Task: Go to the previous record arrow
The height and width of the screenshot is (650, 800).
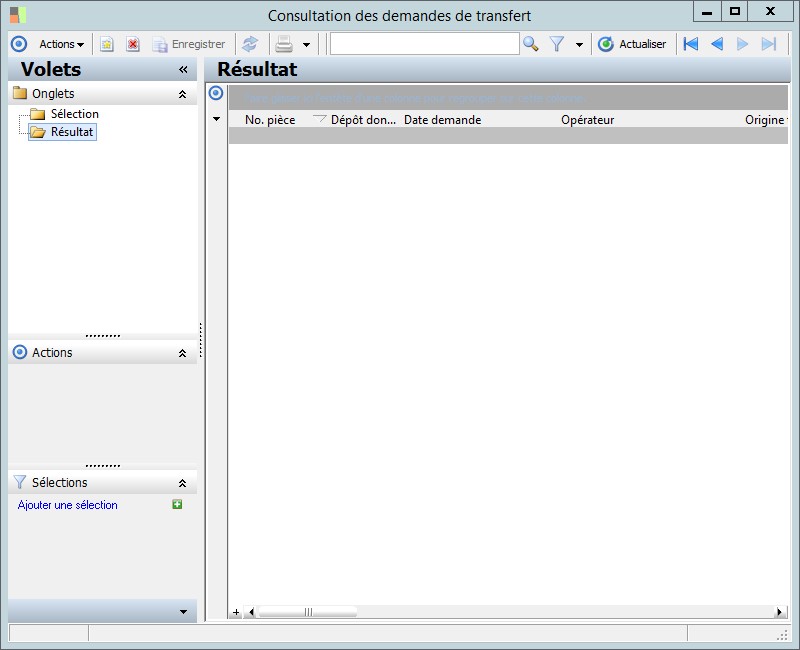Action: pyautogui.click(x=717, y=44)
